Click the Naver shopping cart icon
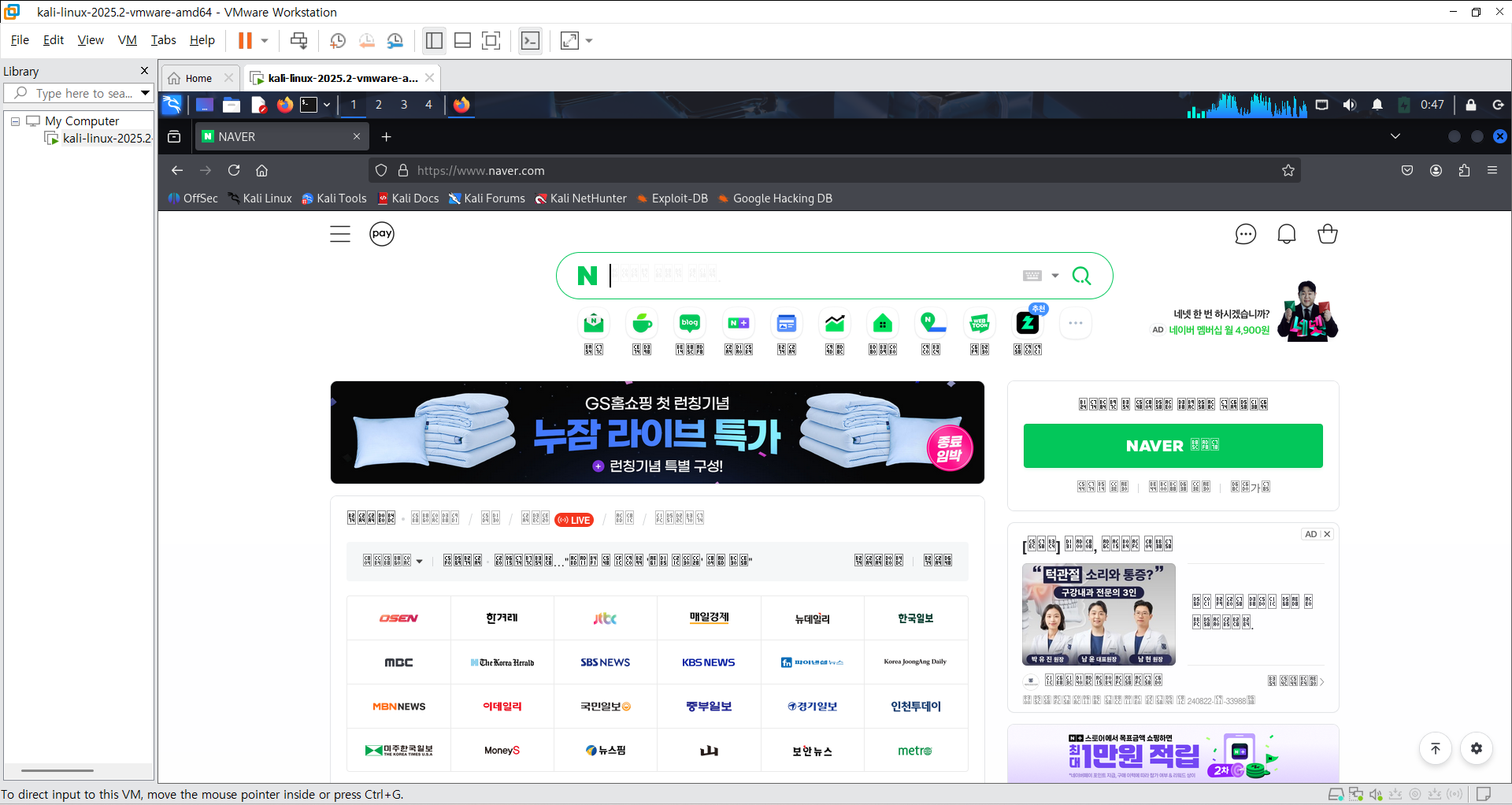This screenshot has height=805, width=1512. [1328, 234]
